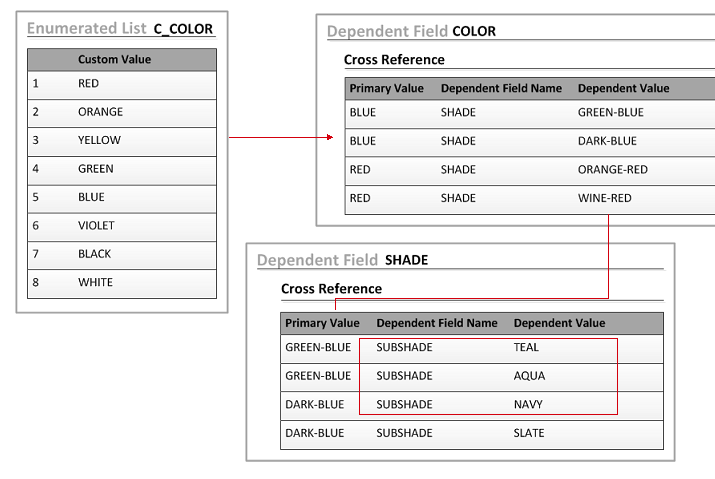Choose WHITE in the C_COLOR list

pyautogui.click(x=95, y=282)
